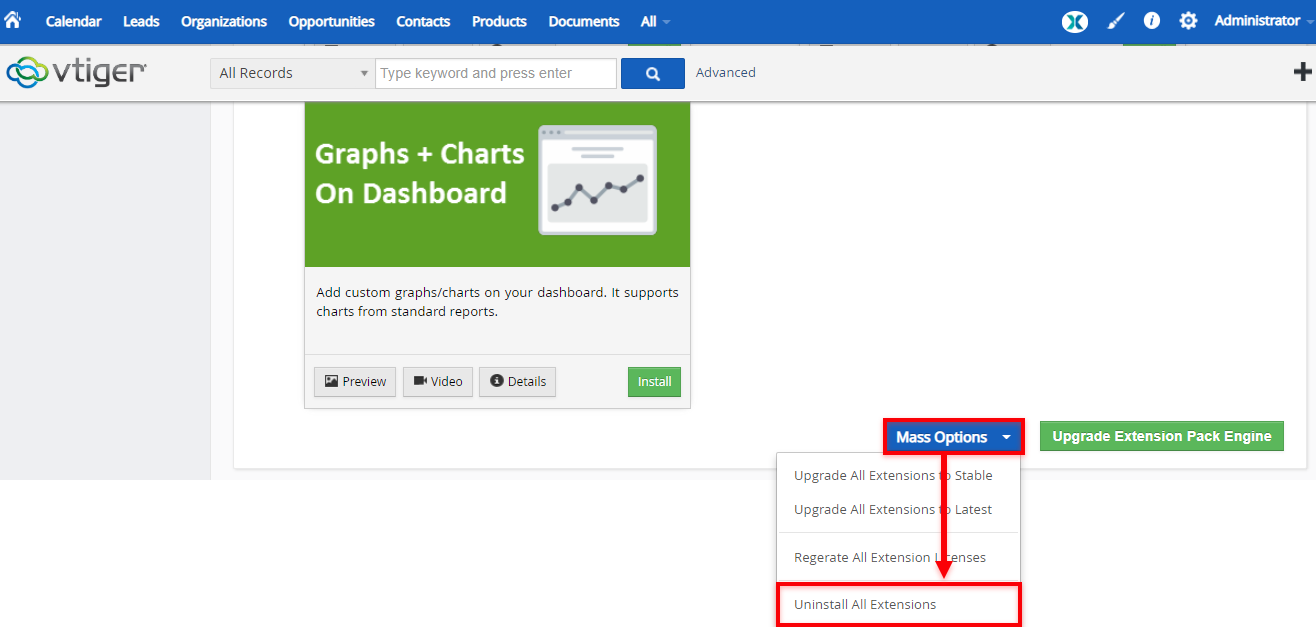The width and height of the screenshot is (1316, 627).
Task: Click the info icon in header
Action: pyautogui.click(x=1152, y=20)
